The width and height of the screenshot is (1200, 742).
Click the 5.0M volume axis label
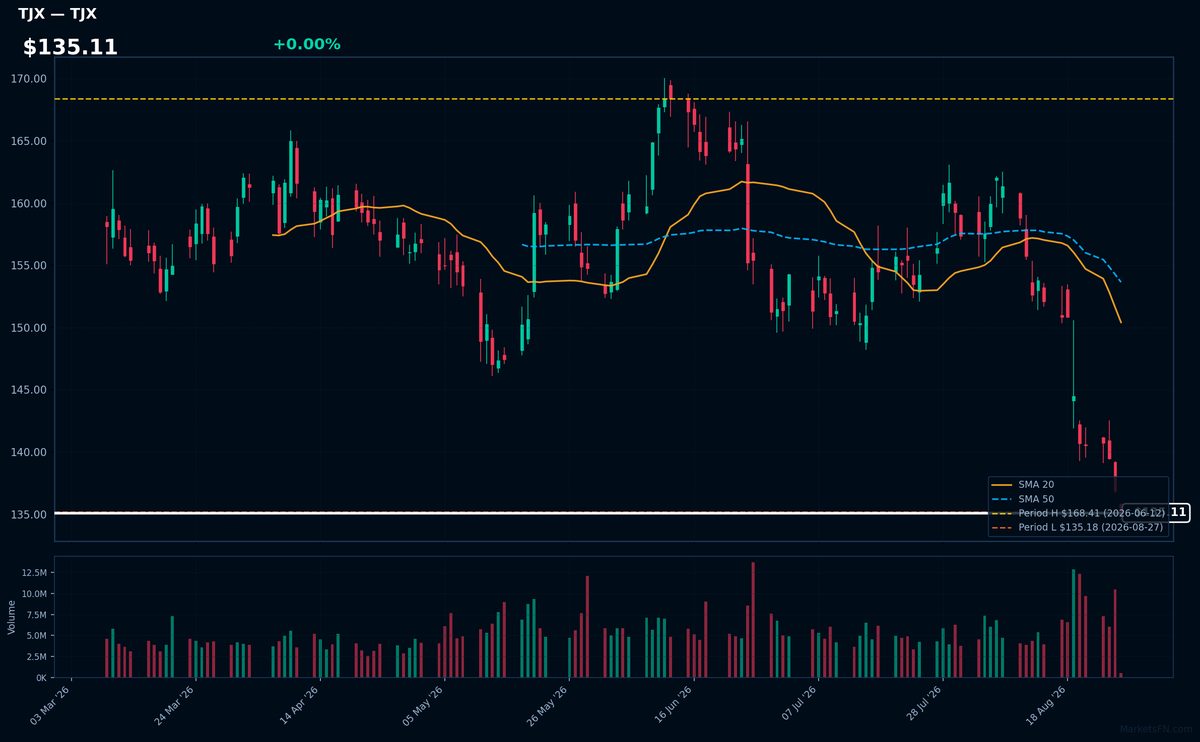tap(35, 636)
